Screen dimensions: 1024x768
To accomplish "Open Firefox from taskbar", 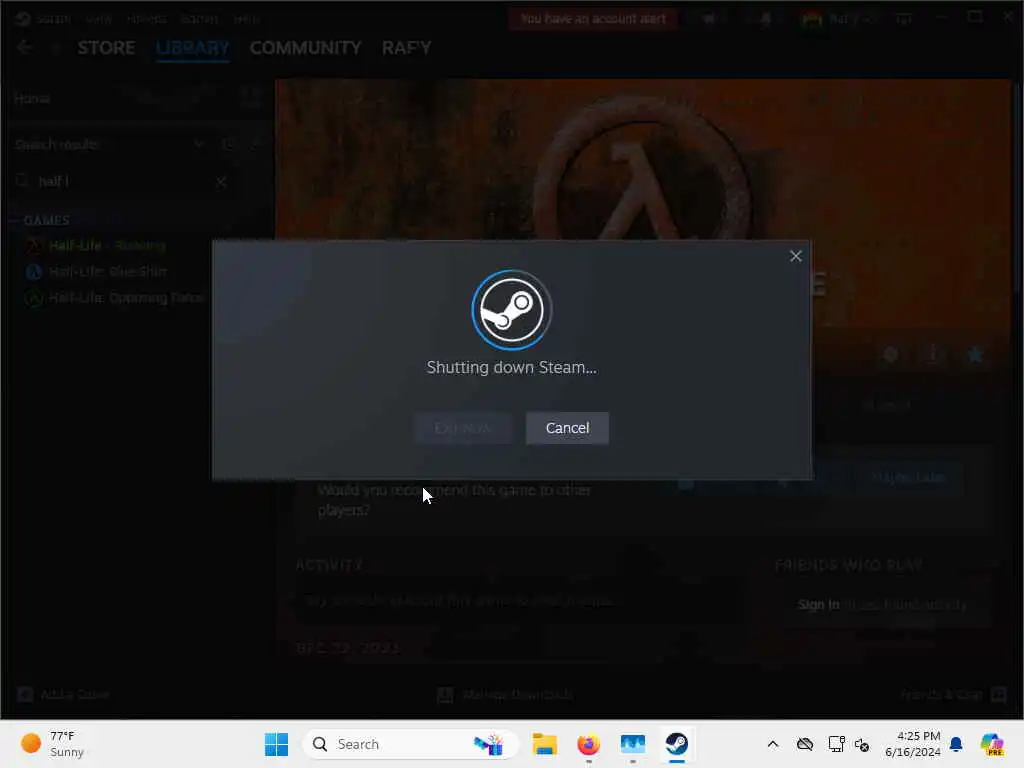I will point(588,744).
